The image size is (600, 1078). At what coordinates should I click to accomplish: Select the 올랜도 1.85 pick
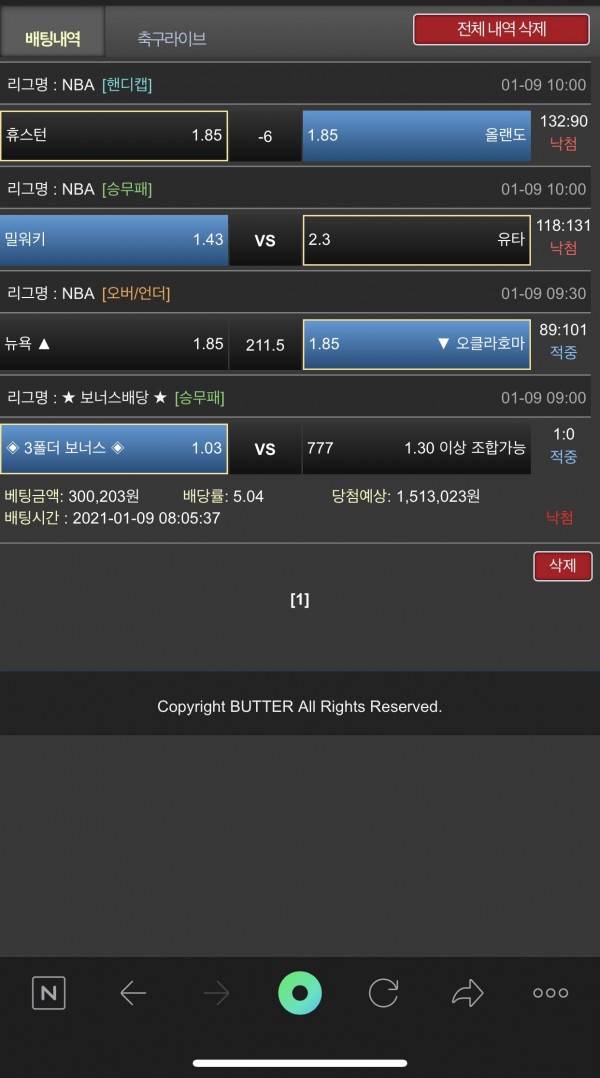tap(416, 135)
